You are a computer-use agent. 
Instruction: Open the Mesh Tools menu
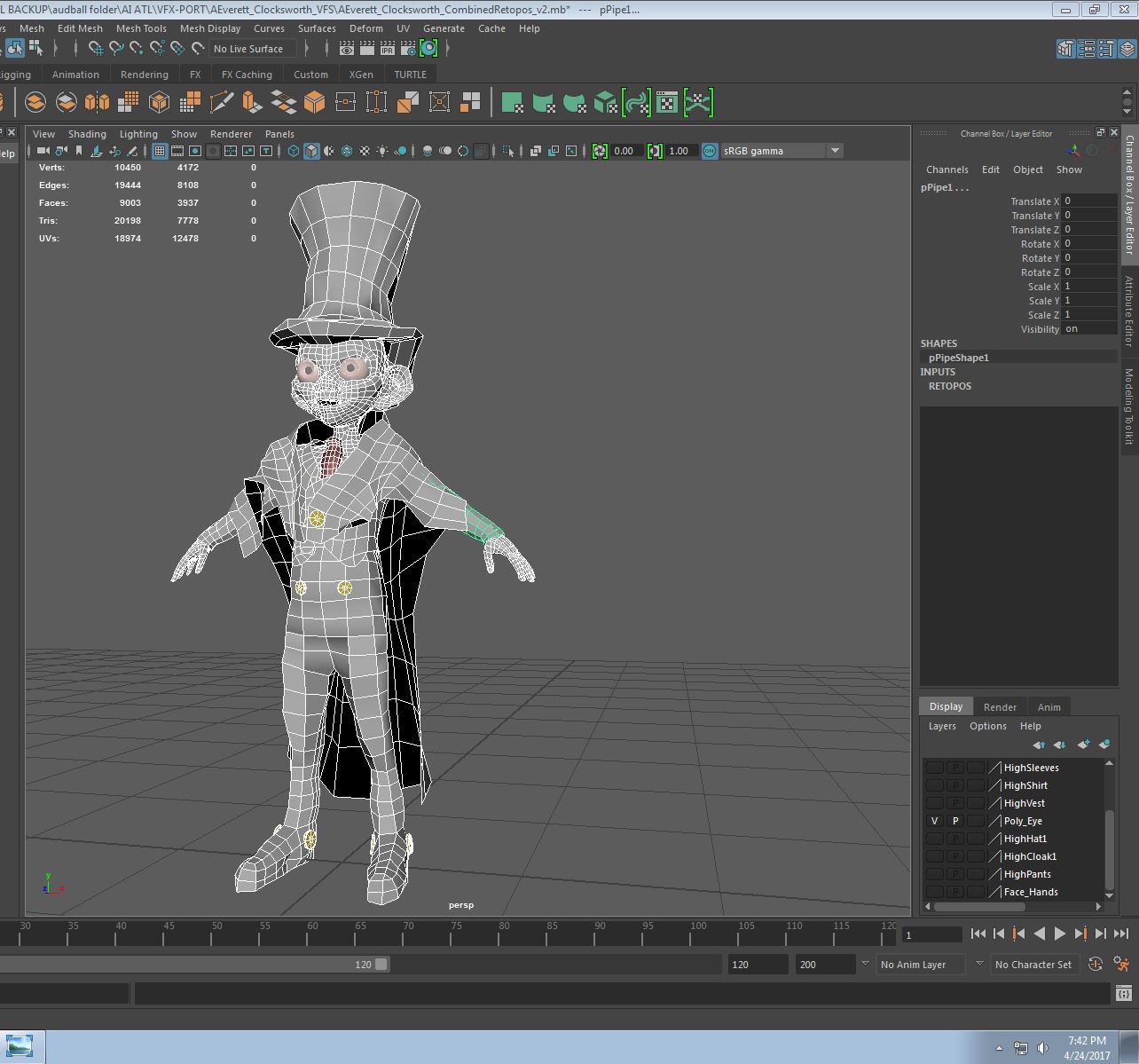tap(141, 28)
